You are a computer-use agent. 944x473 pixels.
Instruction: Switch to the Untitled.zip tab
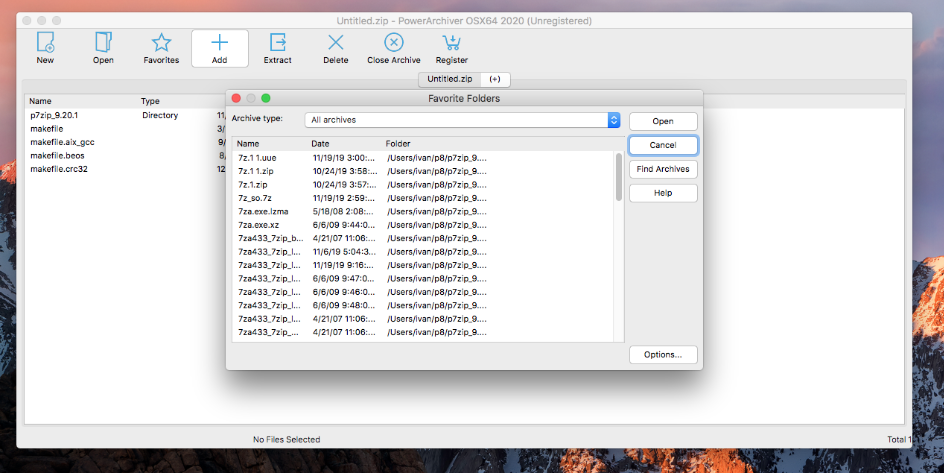(449, 78)
